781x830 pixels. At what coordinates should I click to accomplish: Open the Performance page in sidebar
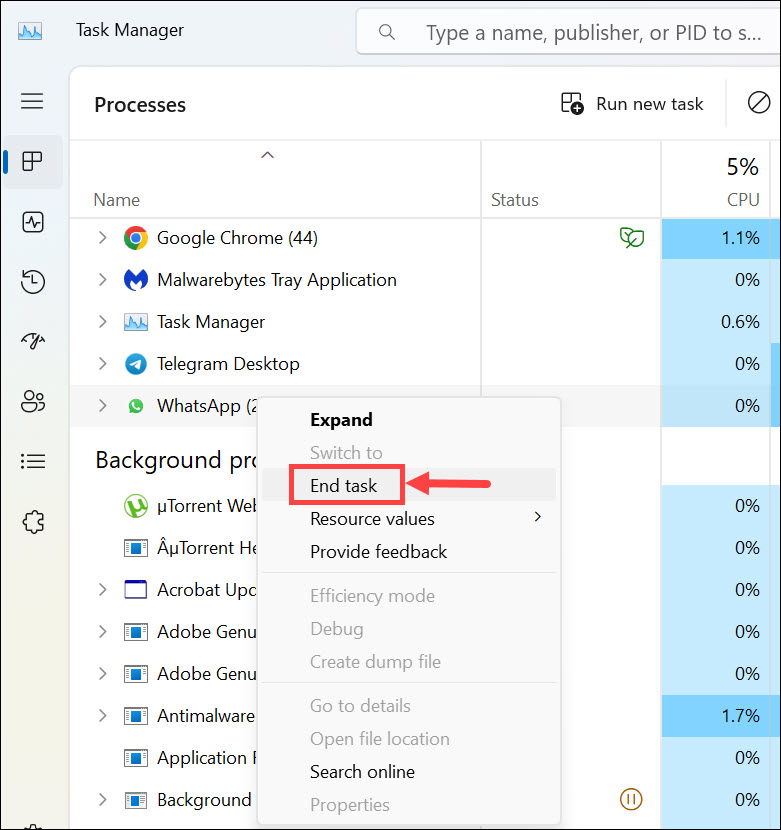[32, 222]
